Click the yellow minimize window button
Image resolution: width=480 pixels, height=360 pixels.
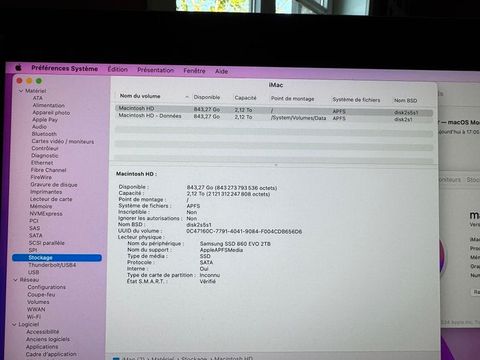(x=29, y=81)
